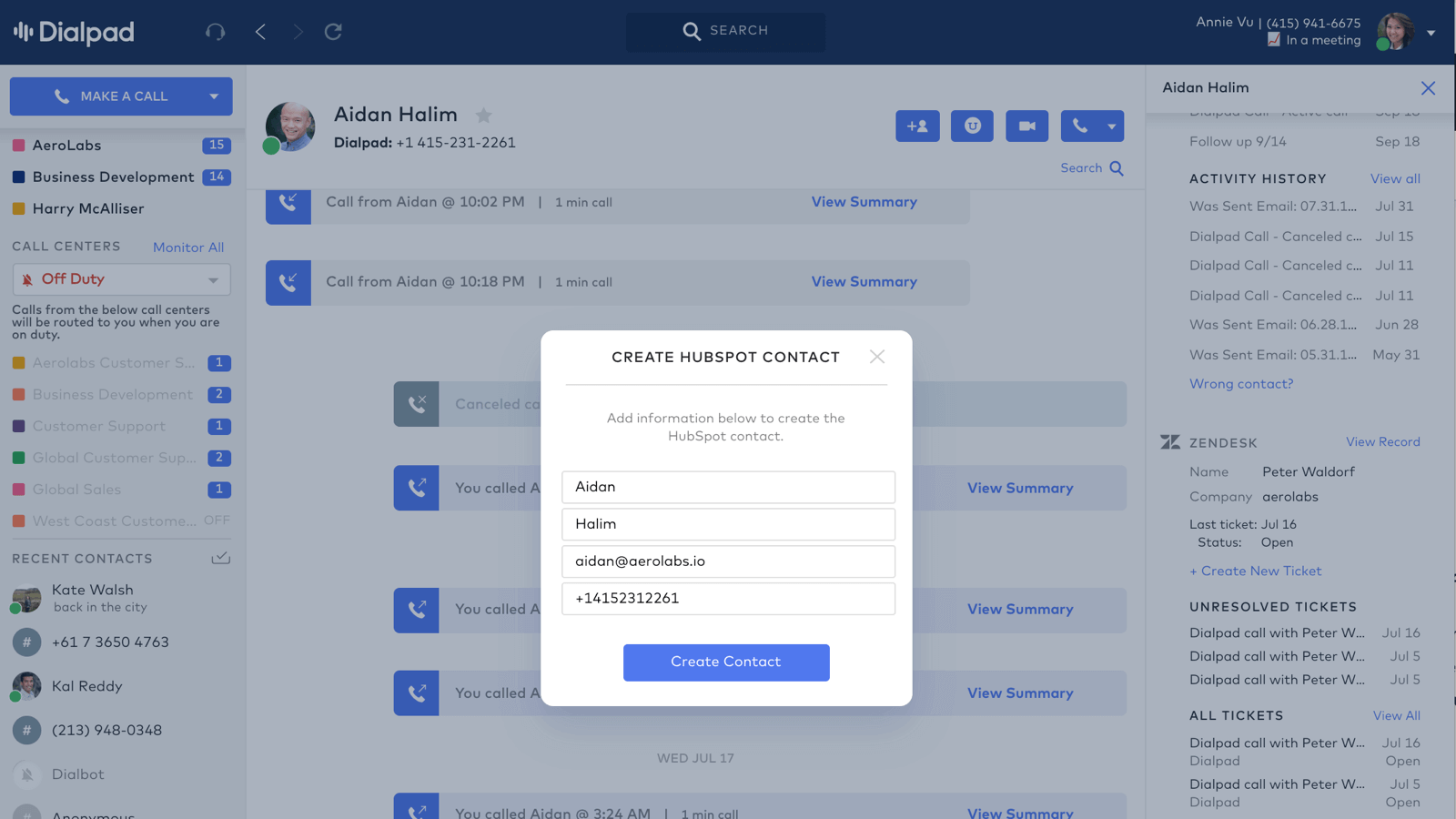
Task: Click Annie Vu's profile avatar
Action: pos(1396,31)
